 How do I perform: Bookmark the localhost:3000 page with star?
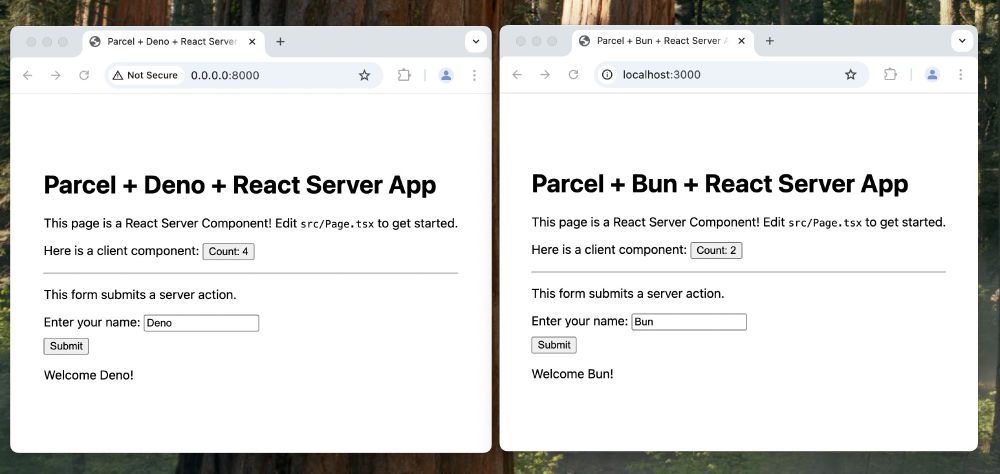tap(851, 75)
